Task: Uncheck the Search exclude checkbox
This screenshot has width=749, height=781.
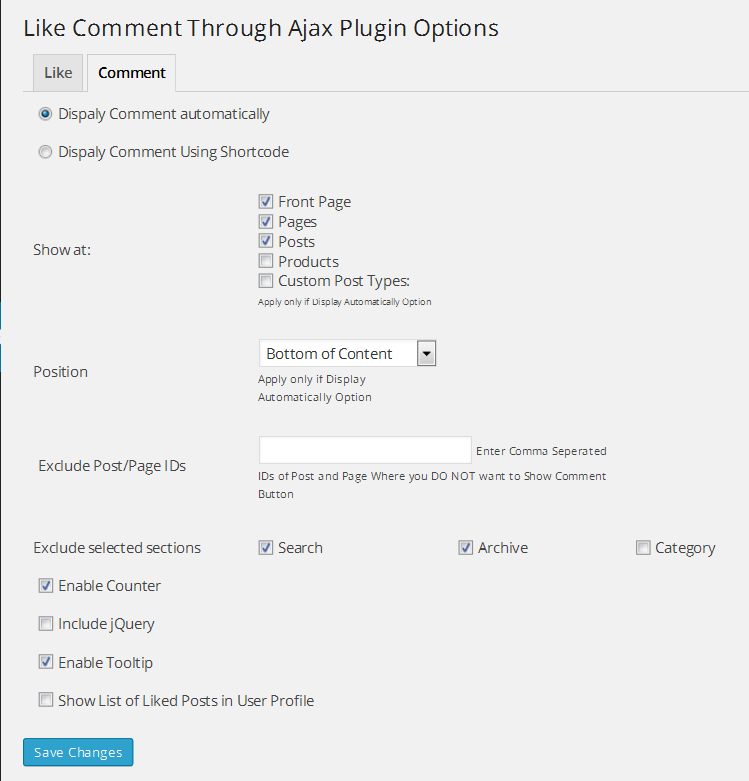Action: [x=266, y=548]
